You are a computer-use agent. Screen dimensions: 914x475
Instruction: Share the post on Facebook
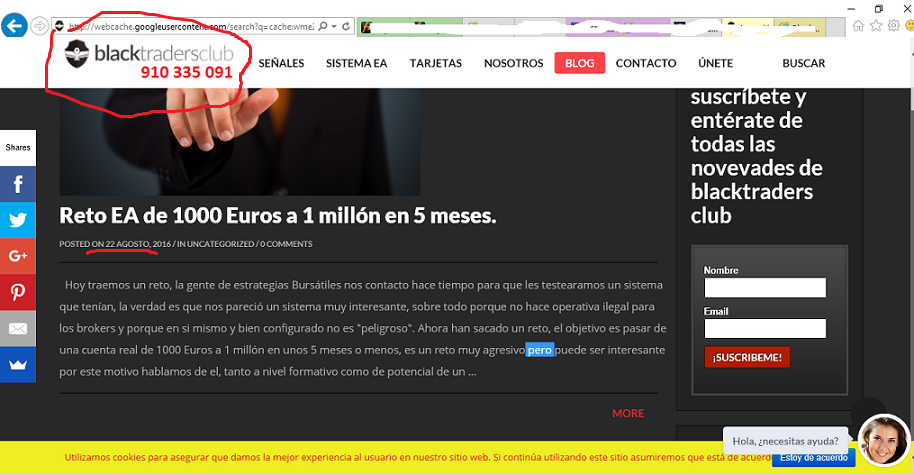coord(18,184)
